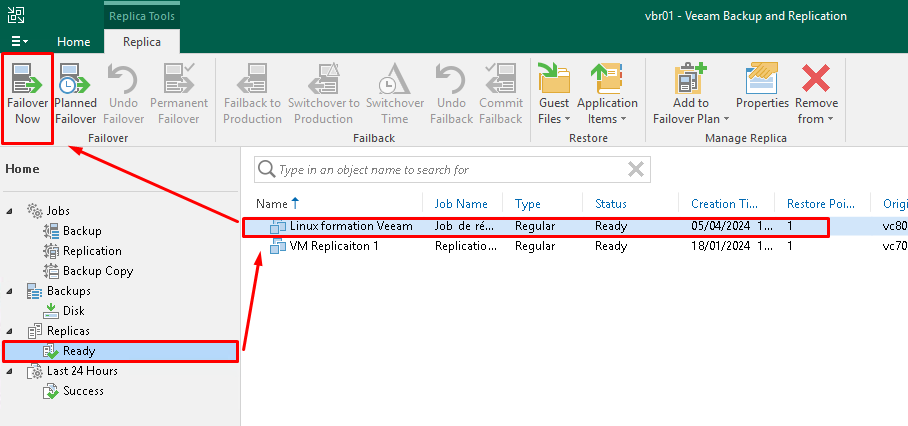Click the Undo Failover icon

tap(123, 78)
